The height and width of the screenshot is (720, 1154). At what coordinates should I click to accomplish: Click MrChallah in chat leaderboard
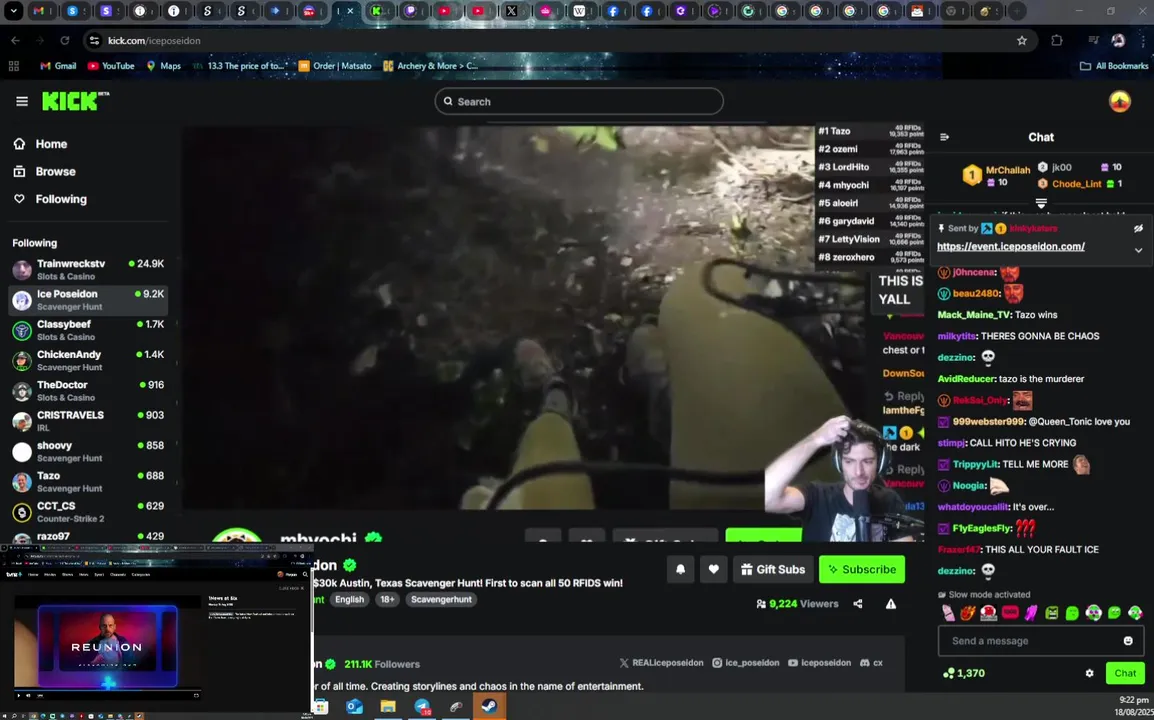tap(1008, 170)
